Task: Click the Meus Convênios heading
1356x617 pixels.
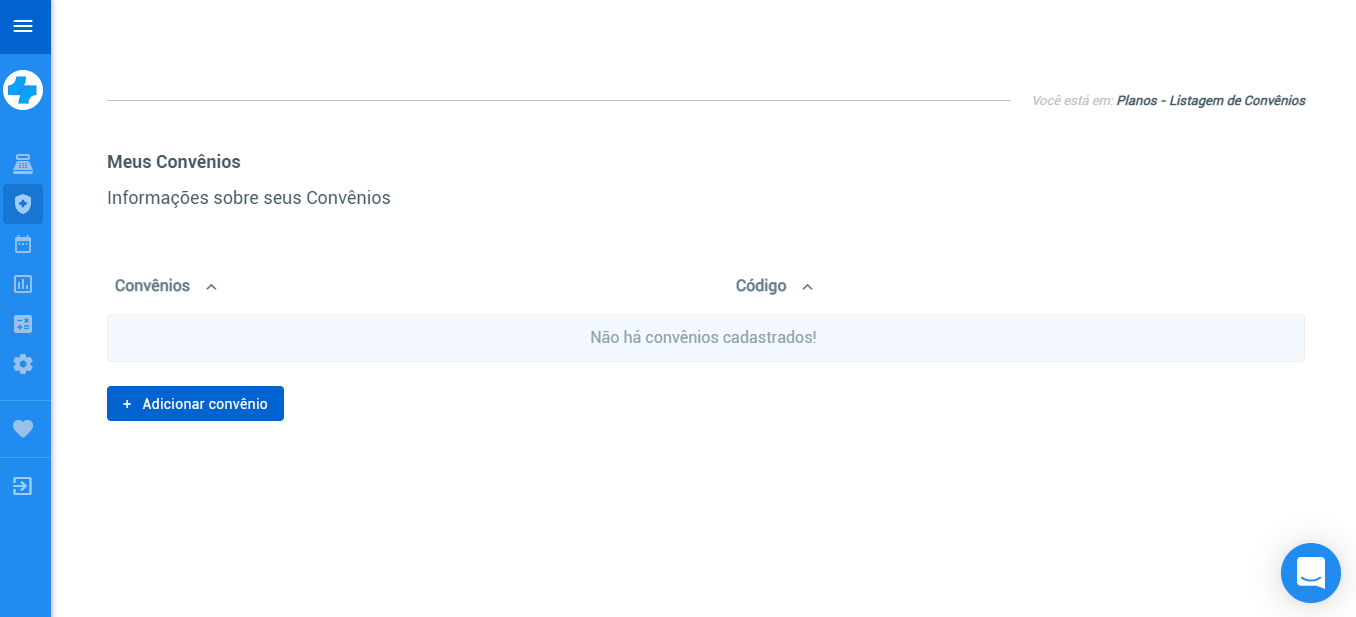Action: click(174, 162)
